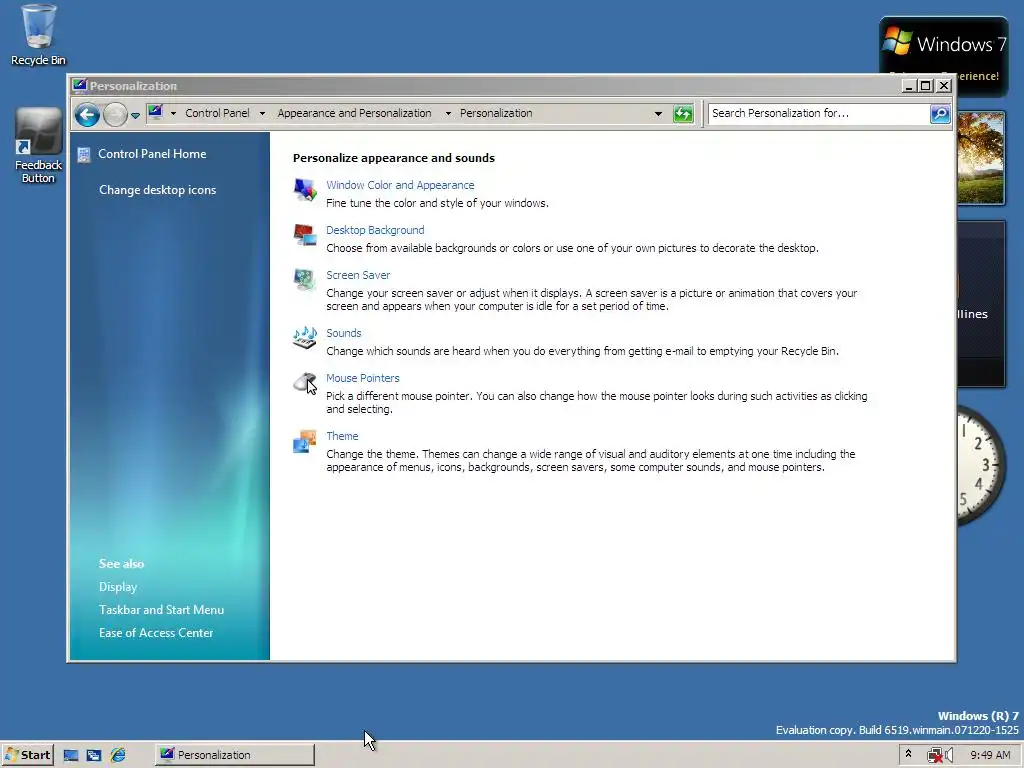
Task: Go back with the blue Back arrow
Action: [x=87, y=114]
